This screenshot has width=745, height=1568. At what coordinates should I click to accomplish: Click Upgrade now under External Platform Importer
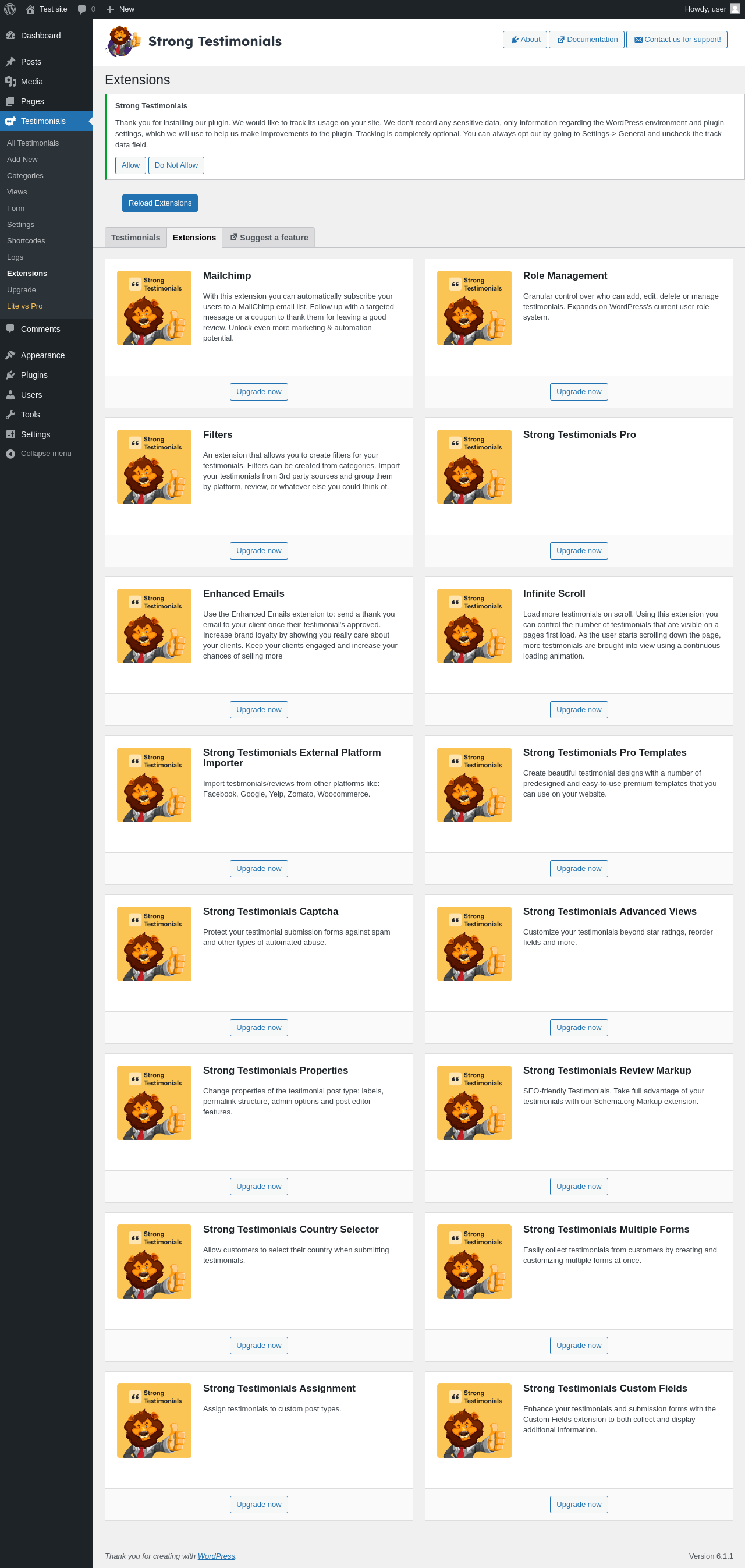pos(258,869)
